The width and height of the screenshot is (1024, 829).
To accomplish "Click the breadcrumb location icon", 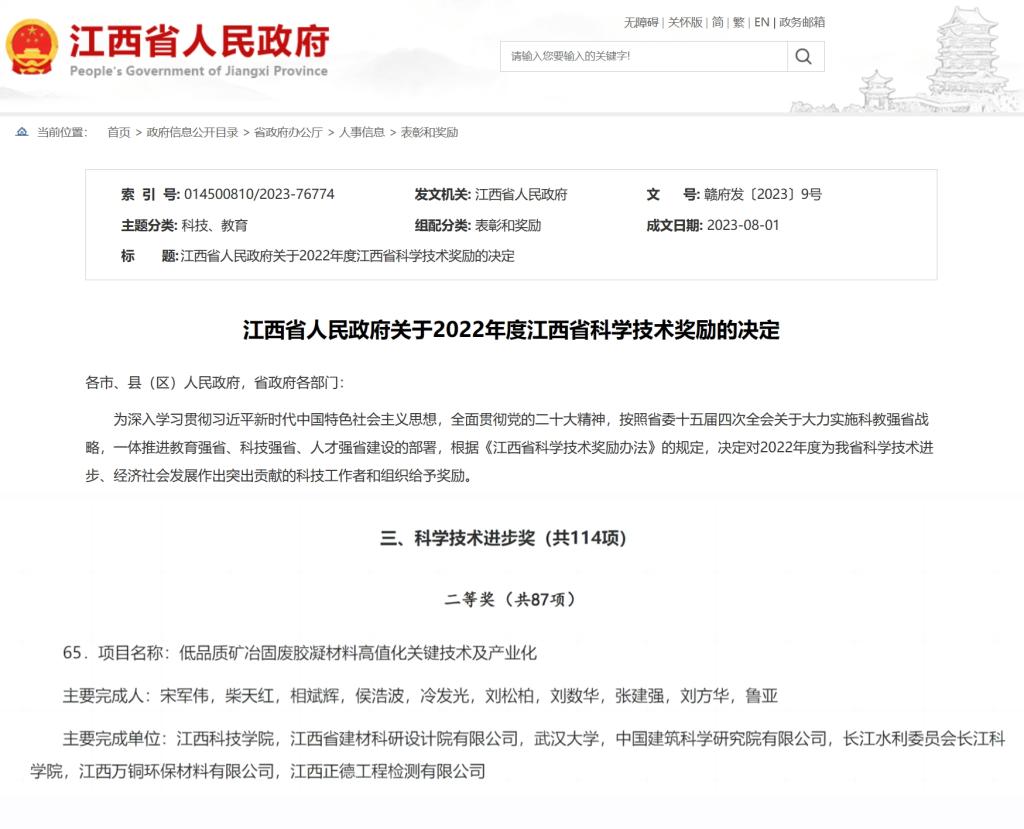I will pyautogui.click(x=22, y=132).
